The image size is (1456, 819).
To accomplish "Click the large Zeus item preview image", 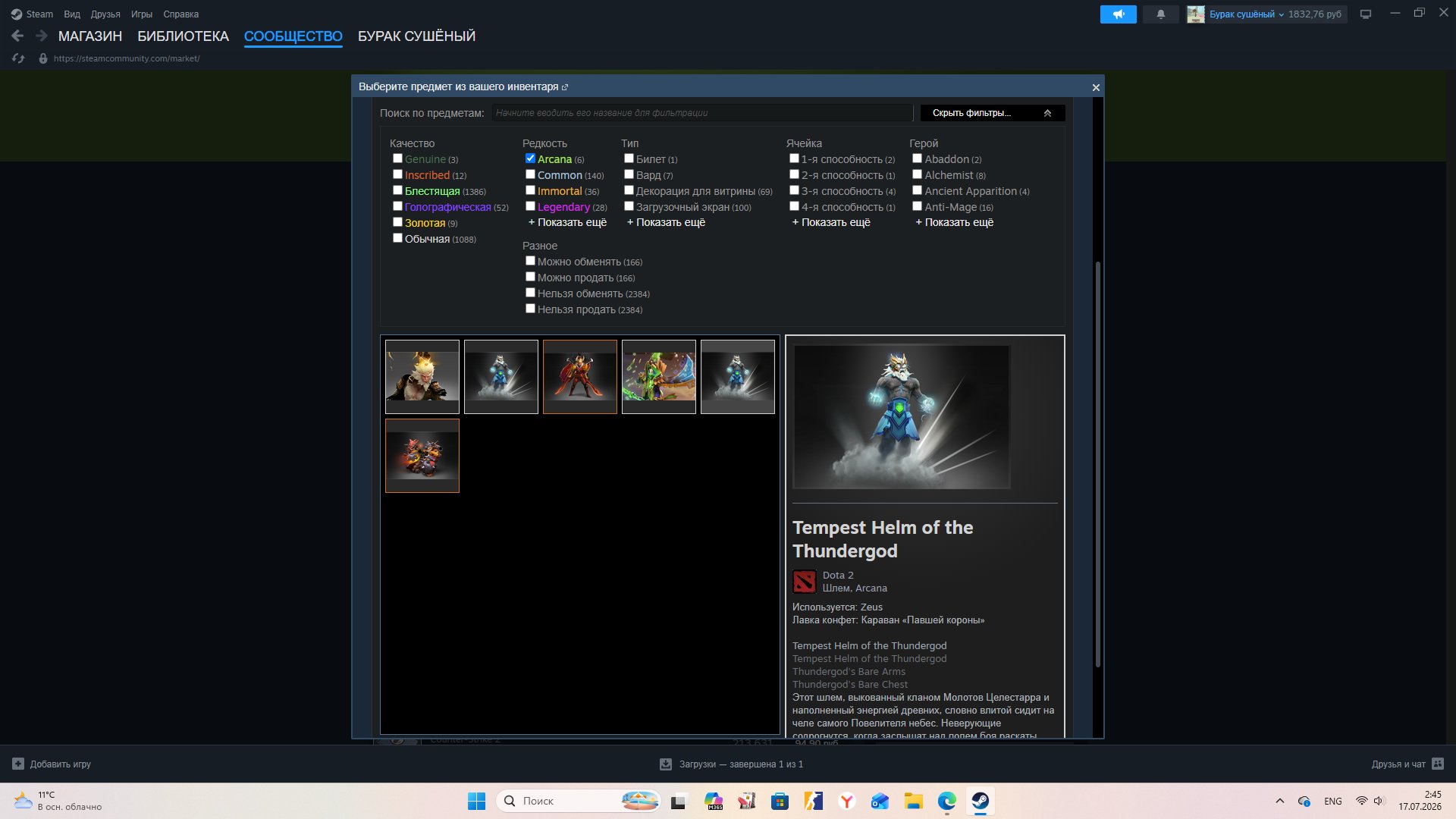I will [902, 417].
